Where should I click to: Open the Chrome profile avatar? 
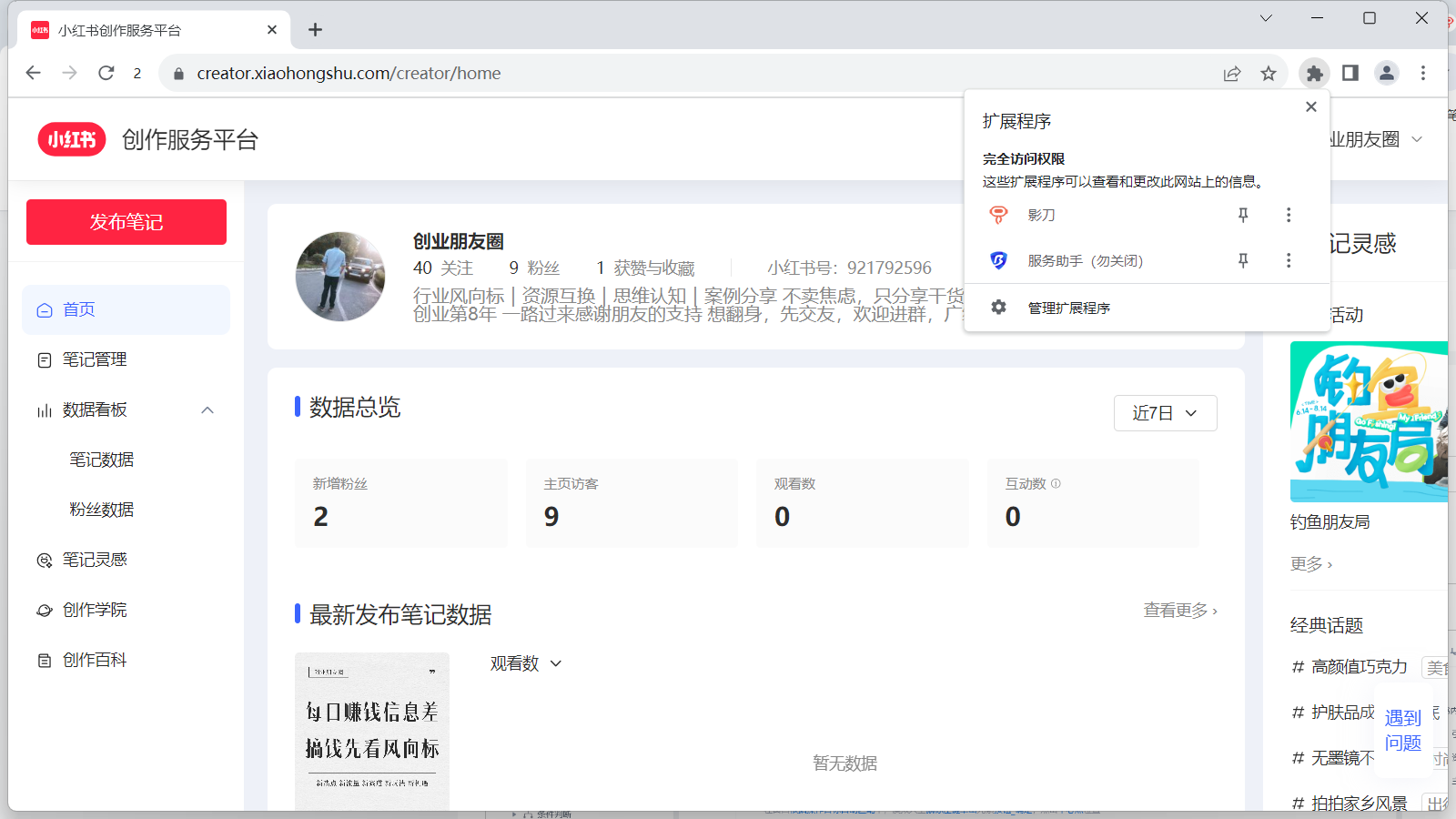click(1386, 74)
